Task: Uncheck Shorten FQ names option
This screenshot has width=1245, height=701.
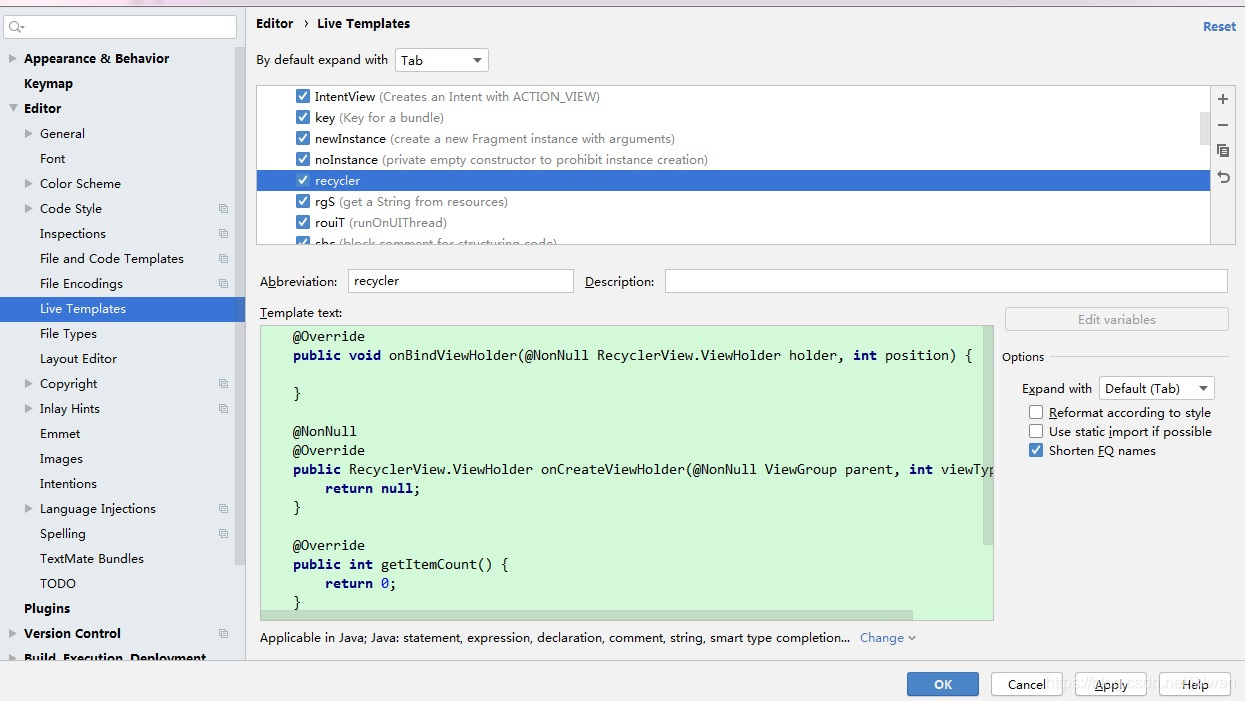Action: (1036, 450)
